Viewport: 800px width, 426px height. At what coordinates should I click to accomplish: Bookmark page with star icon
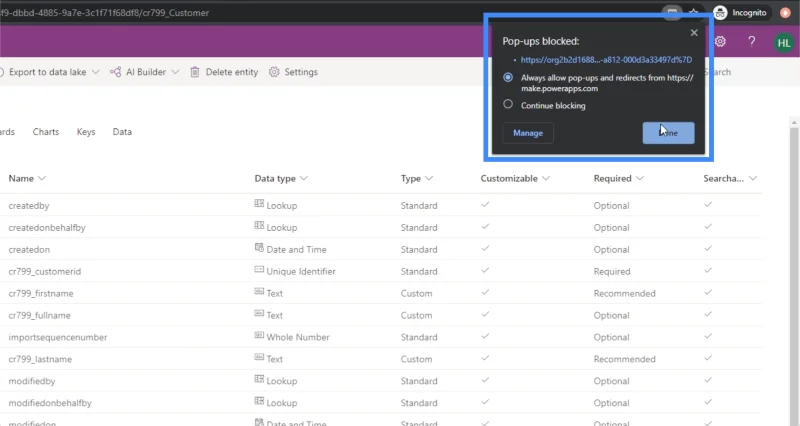[x=694, y=12]
